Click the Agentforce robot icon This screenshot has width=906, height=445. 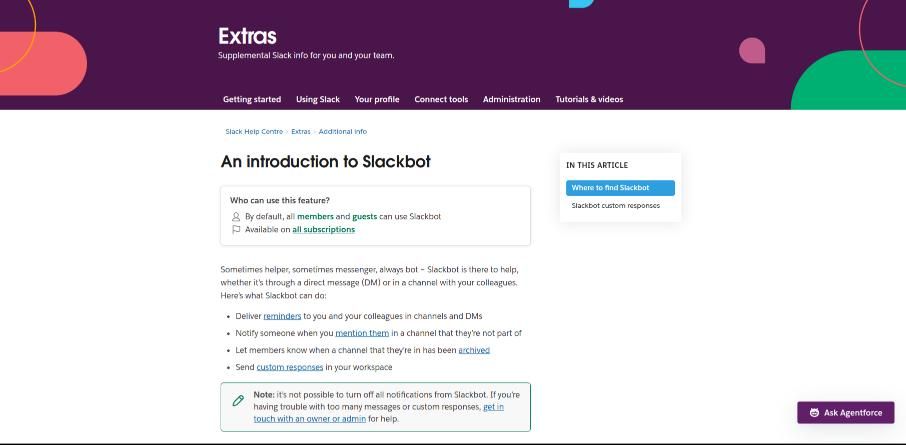click(815, 412)
